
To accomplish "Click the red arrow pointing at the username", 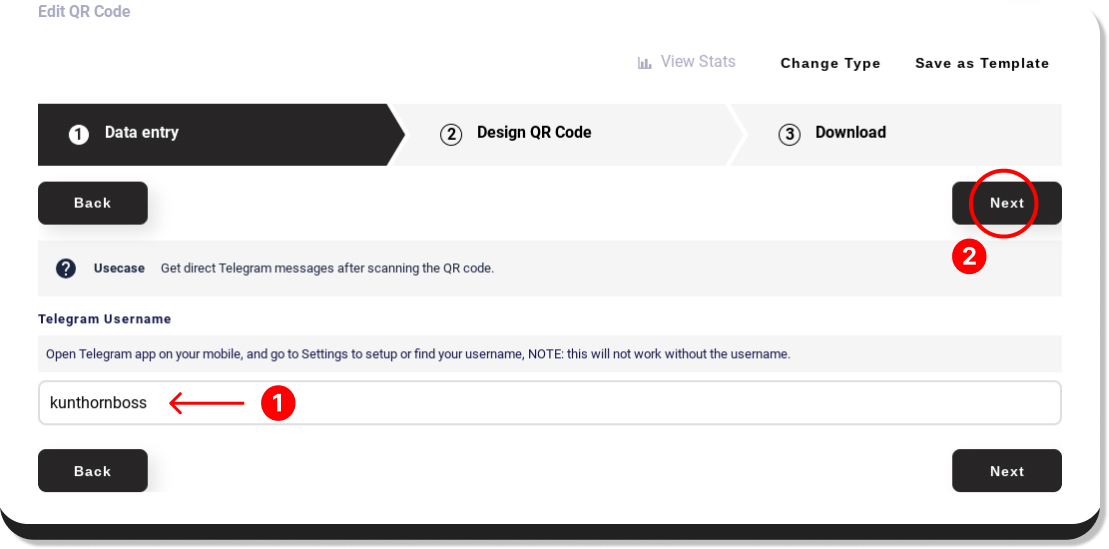I will click(x=207, y=403).
